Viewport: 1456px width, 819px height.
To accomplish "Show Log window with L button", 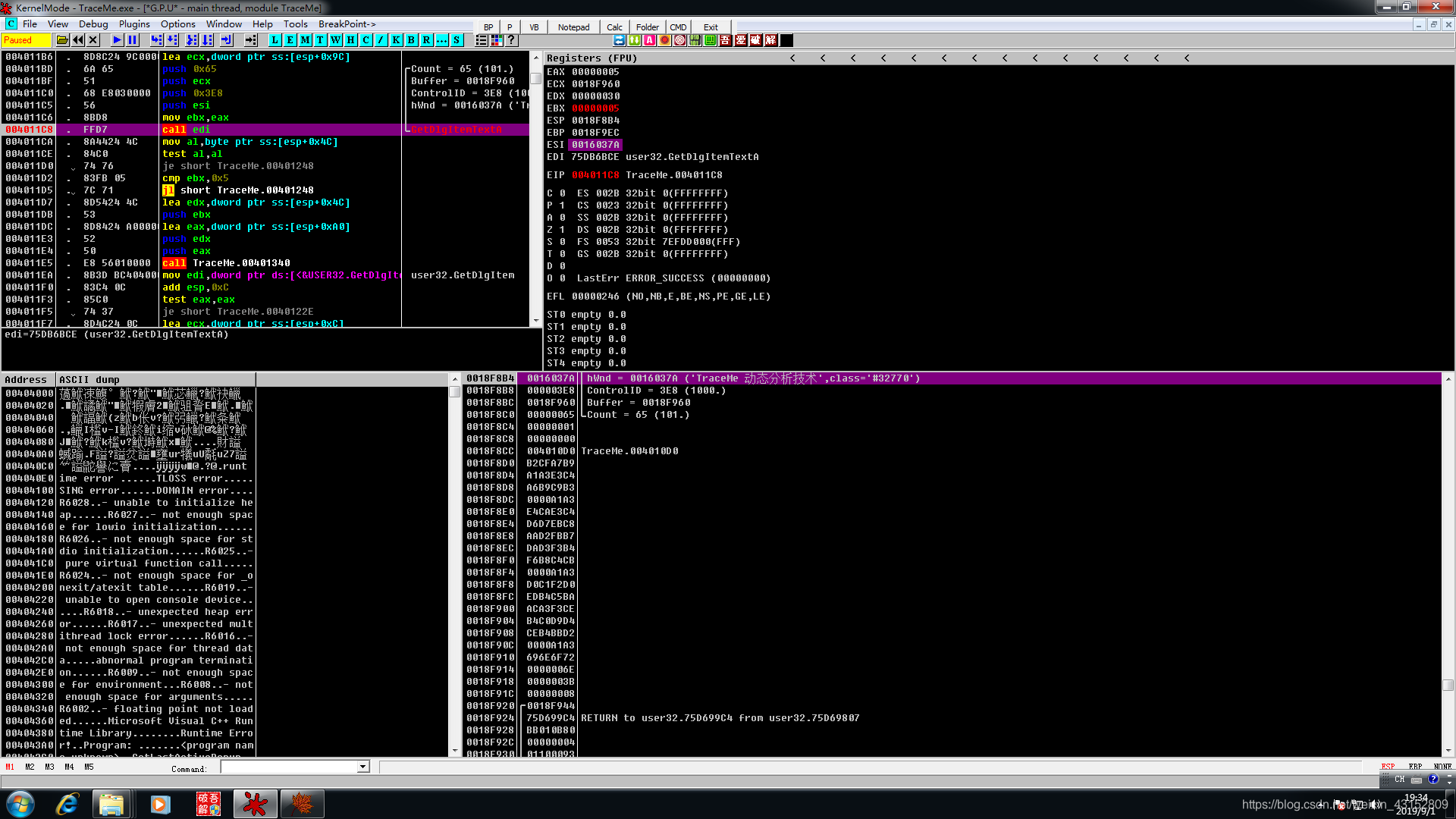I will (275, 40).
